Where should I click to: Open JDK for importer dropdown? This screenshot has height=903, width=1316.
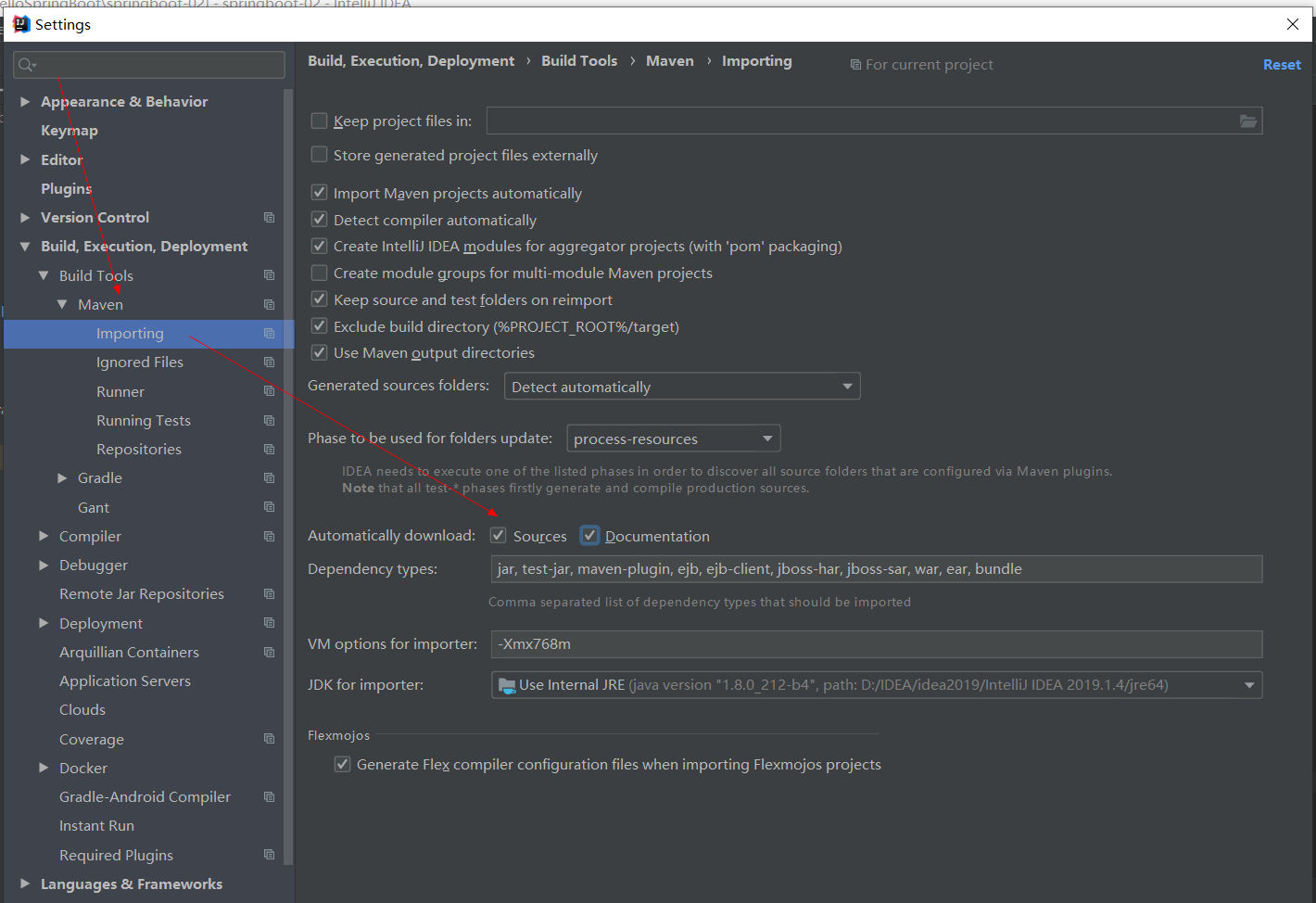pyautogui.click(x=877, y=685)
